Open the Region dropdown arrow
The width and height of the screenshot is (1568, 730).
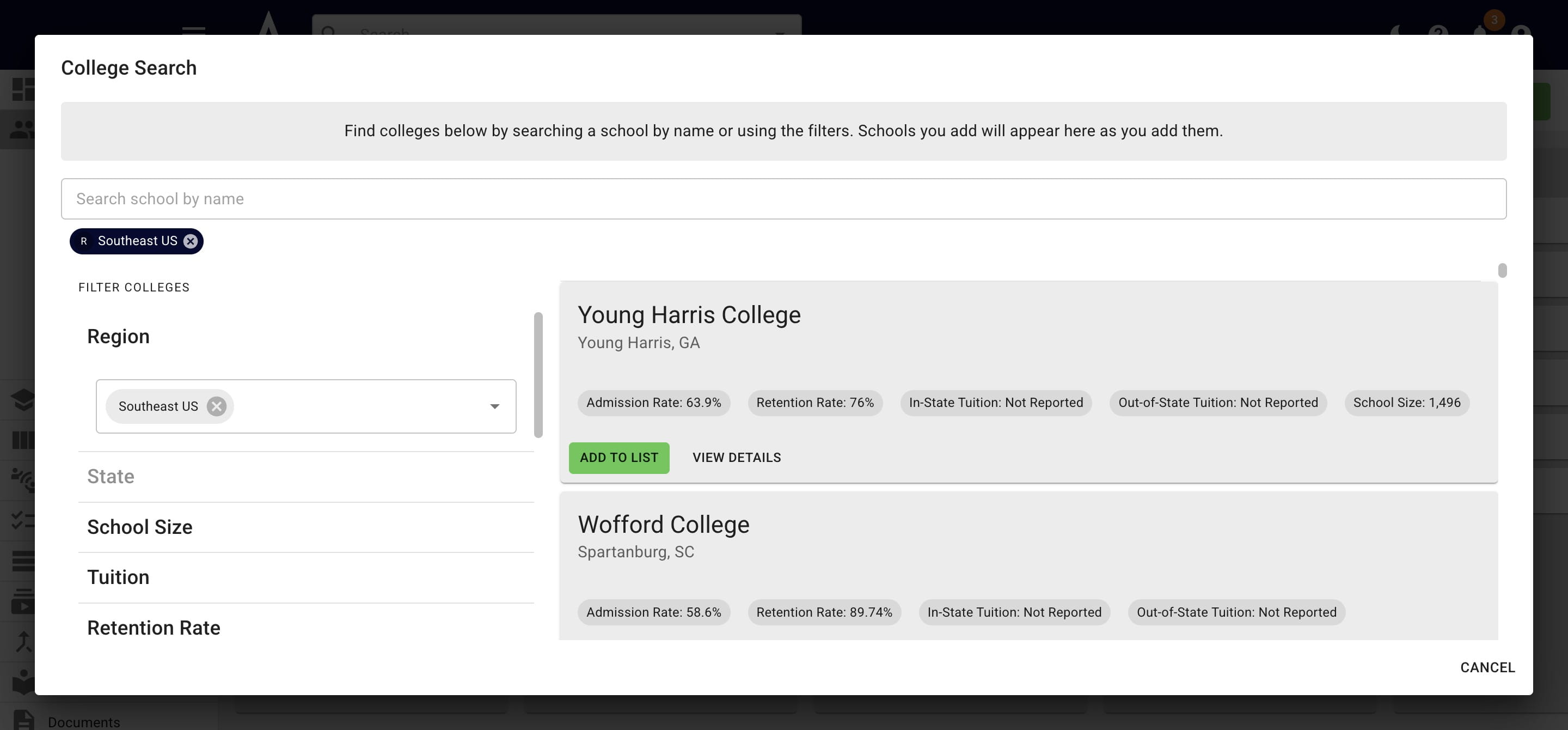click(494, 406)
